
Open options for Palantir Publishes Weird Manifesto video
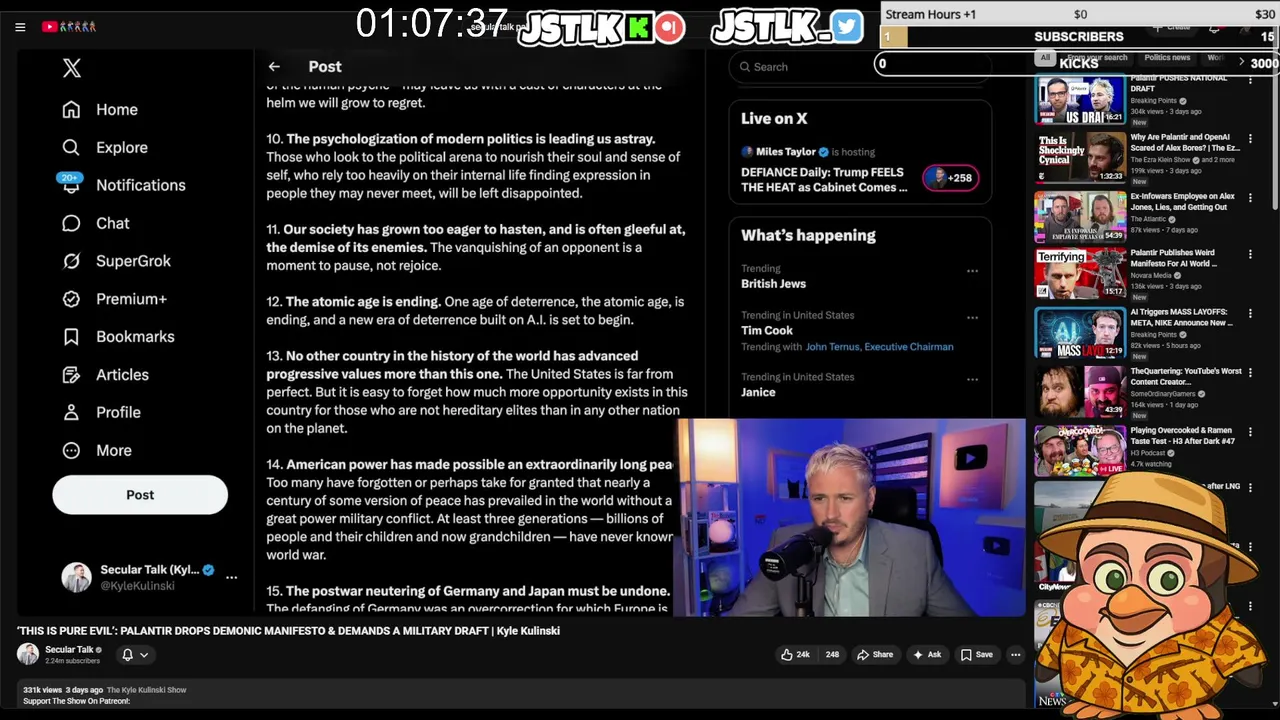[x=1250, y=255]
